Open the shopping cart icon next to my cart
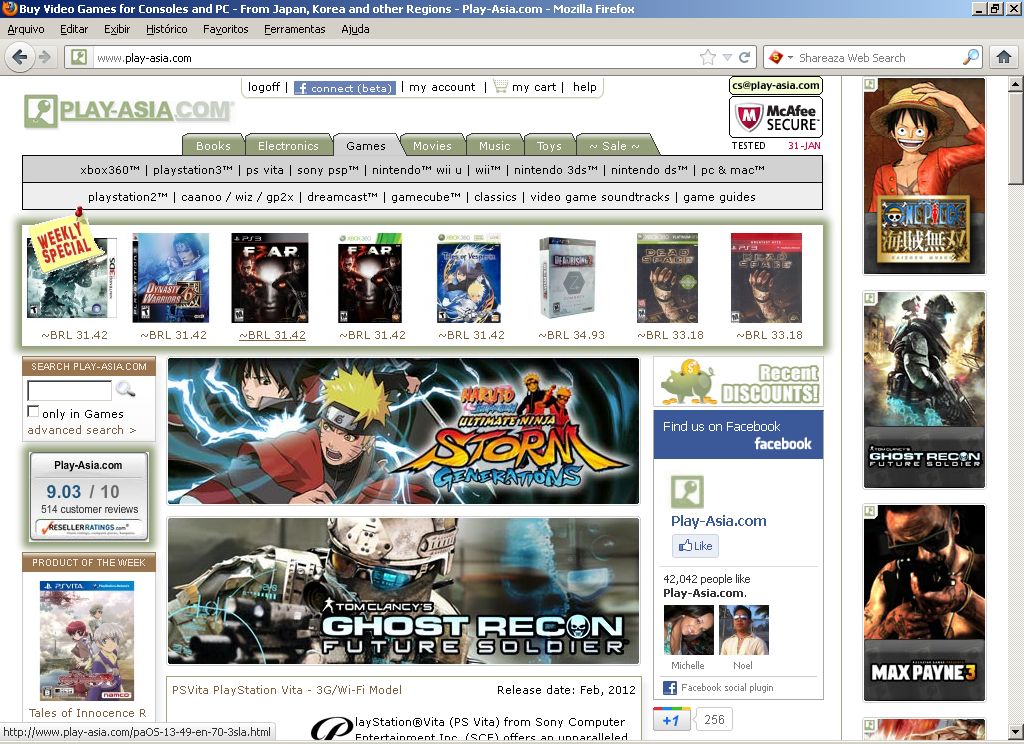This screenshot has width=1024, height=744. 500,87
